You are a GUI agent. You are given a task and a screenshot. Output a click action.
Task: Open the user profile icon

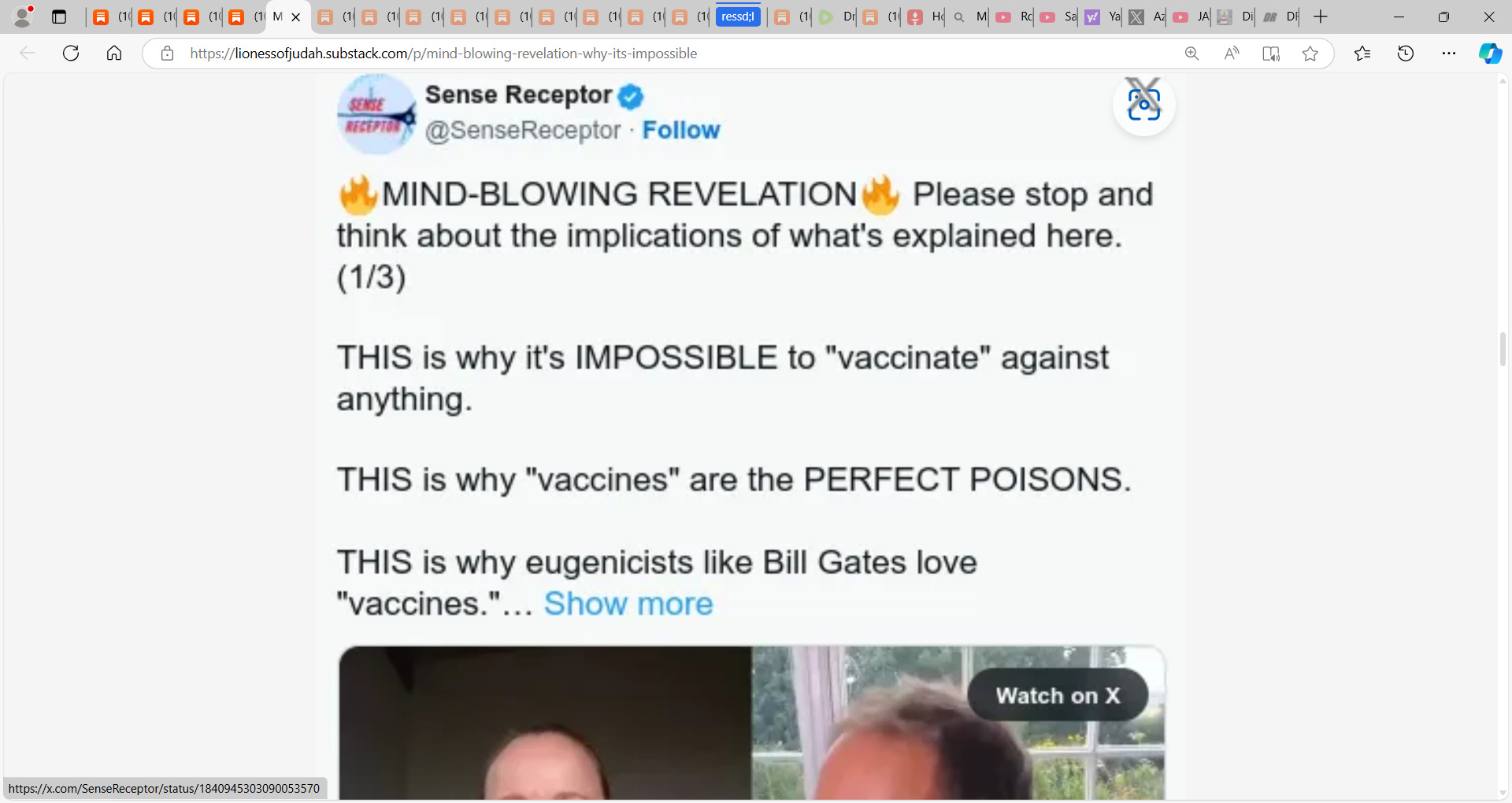point(24,17)
